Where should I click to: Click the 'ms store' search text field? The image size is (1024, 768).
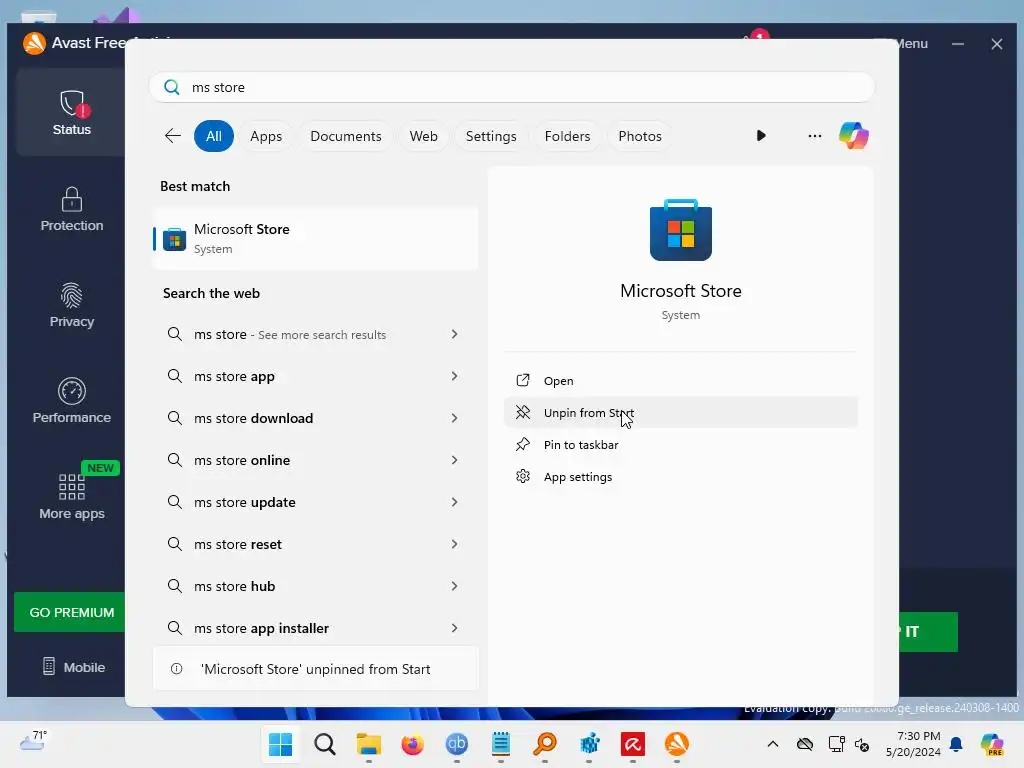pyautogui.click(x=512, y=87)
